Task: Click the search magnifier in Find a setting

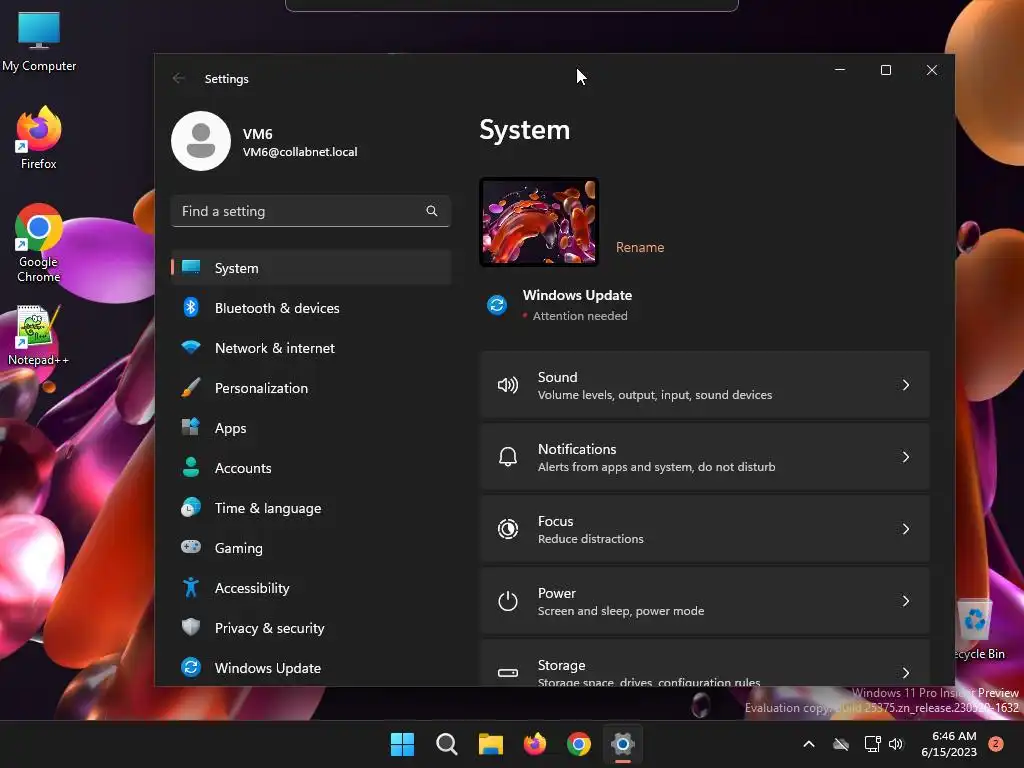Action: pos(432,211)
